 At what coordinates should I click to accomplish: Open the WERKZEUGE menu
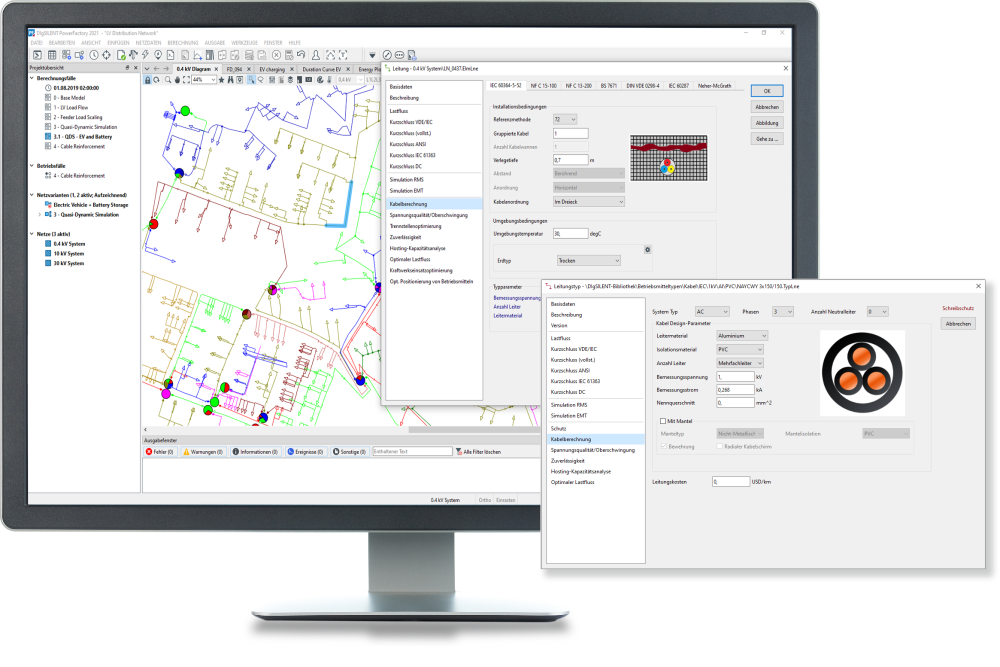coord(244,43)
